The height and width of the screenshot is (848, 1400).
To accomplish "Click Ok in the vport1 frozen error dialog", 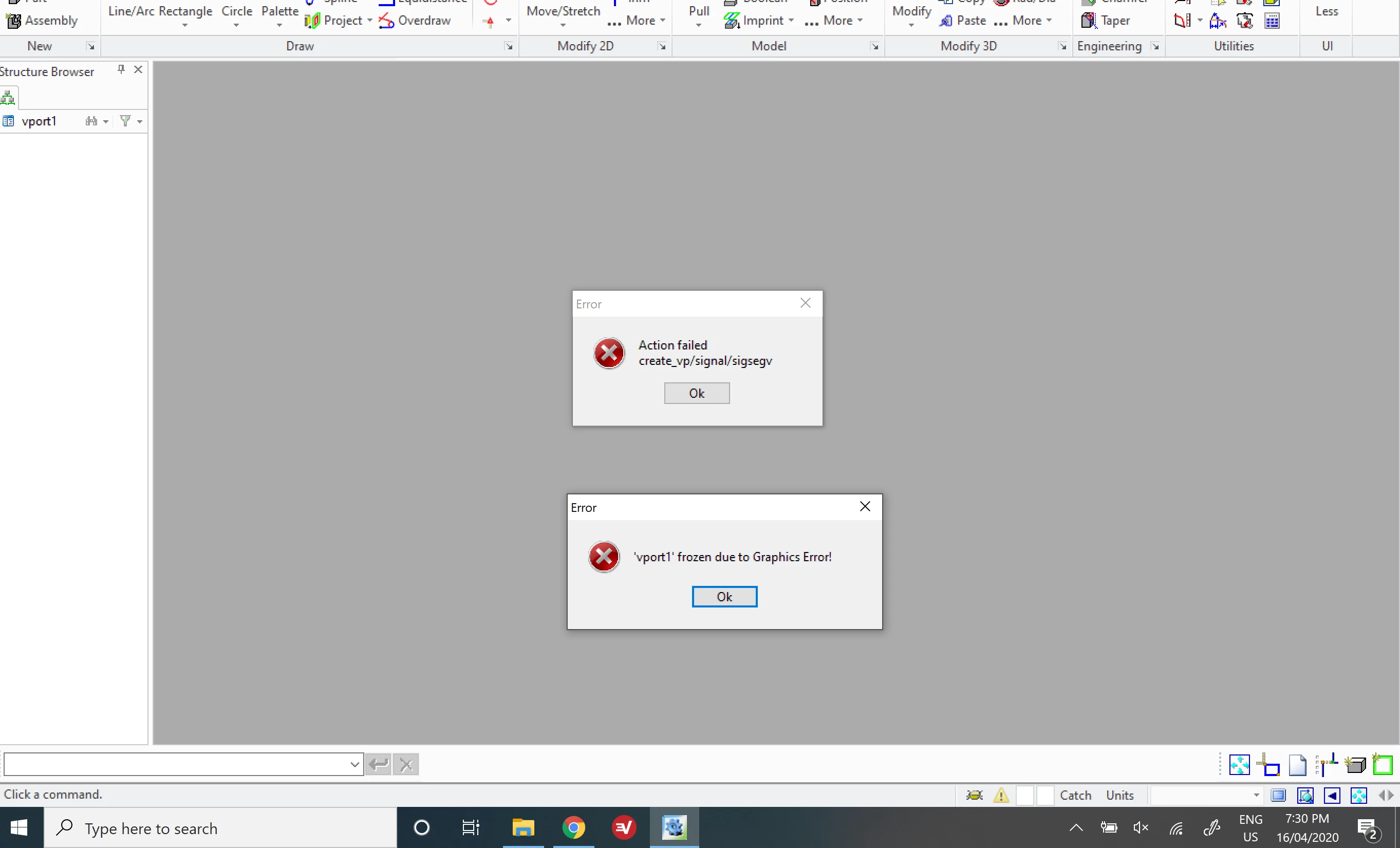I will pyautogui.click(x=724, y=597).
